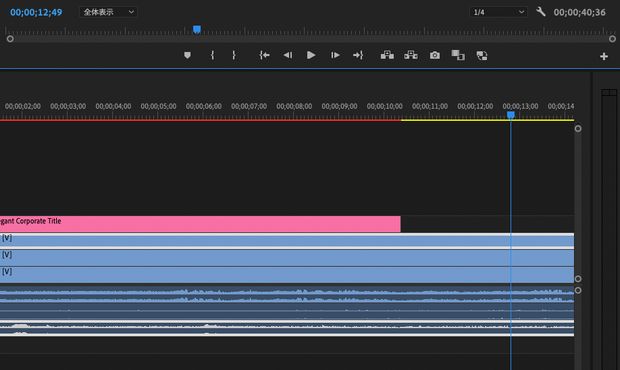Open the playback resolution dropdown 1/4

[x=498, y=12]
